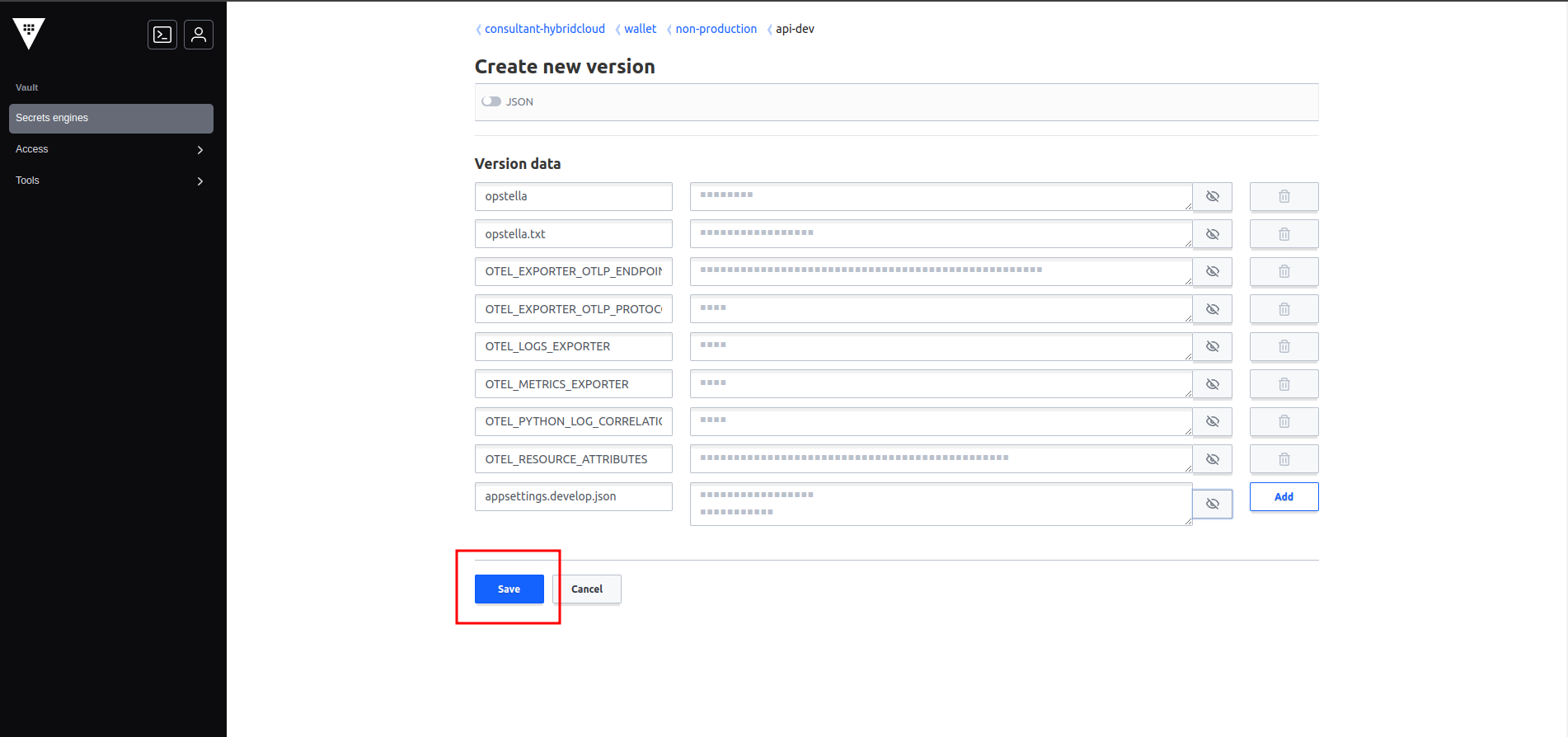Edit the opstella key field
This screenshot has height=737, width=1568.
tap(573, 196)
